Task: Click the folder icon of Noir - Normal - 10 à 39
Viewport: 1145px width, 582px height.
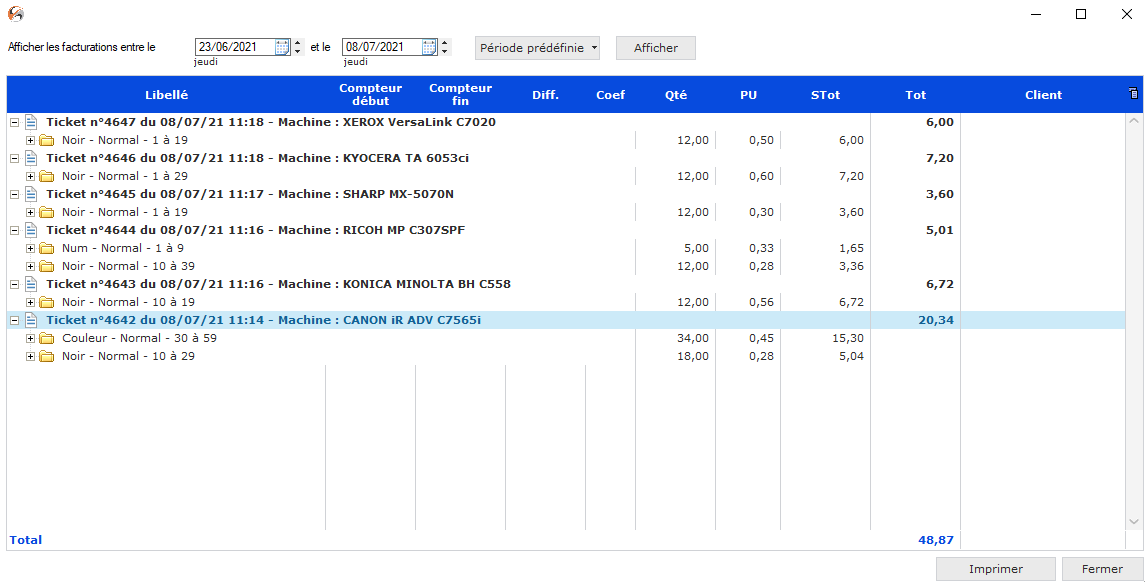Action: (47, 266)
